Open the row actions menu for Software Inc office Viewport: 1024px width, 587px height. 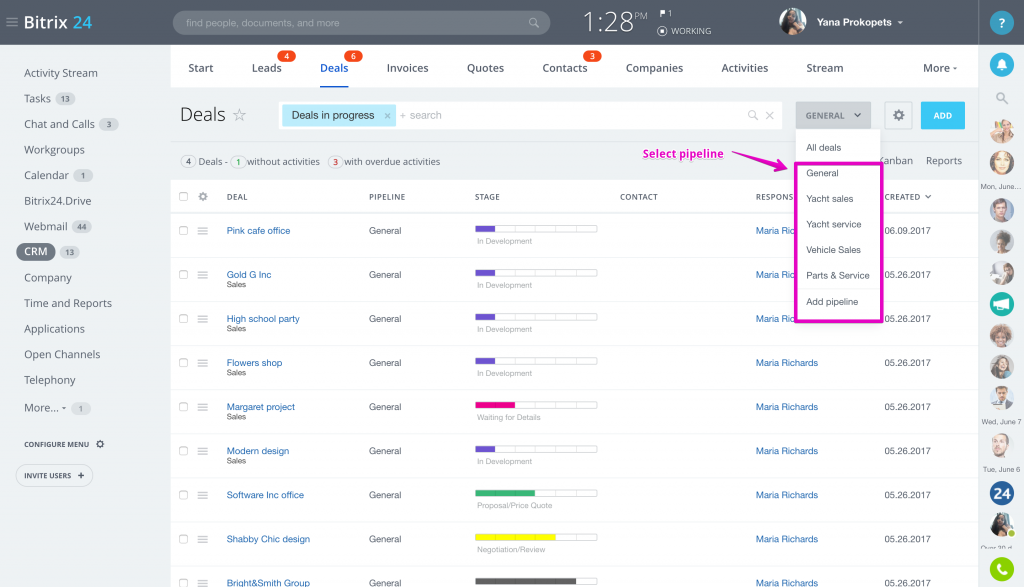[x=203, y=495]
